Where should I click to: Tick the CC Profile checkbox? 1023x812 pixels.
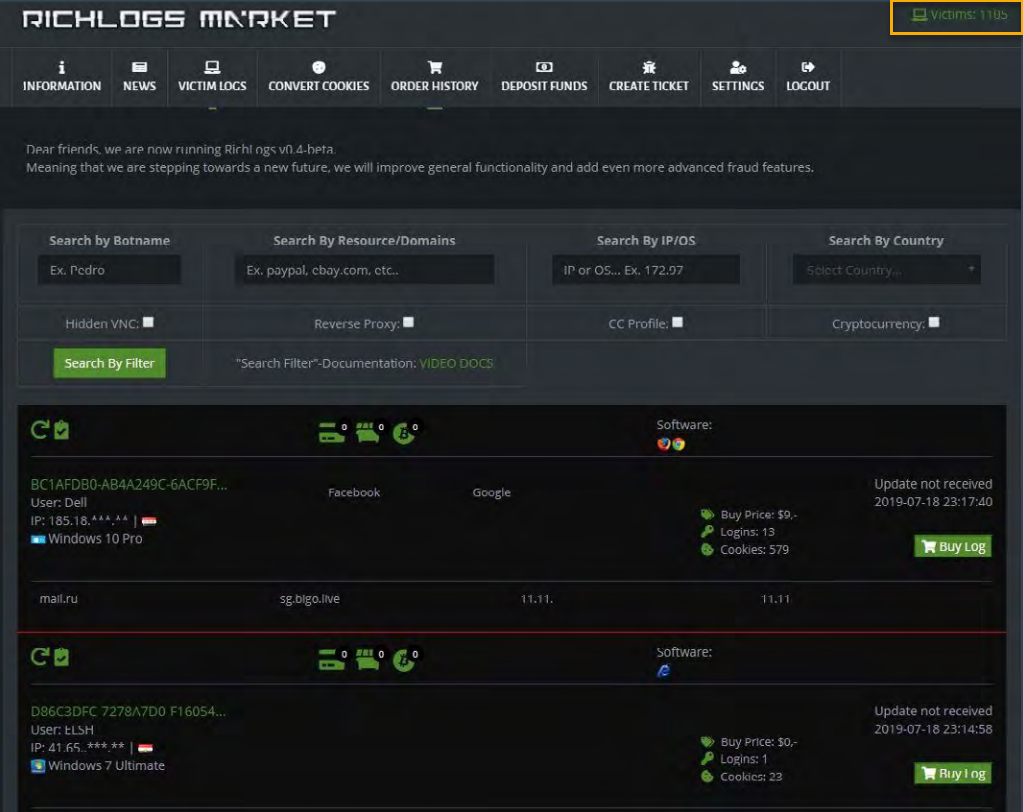(677, 322)
